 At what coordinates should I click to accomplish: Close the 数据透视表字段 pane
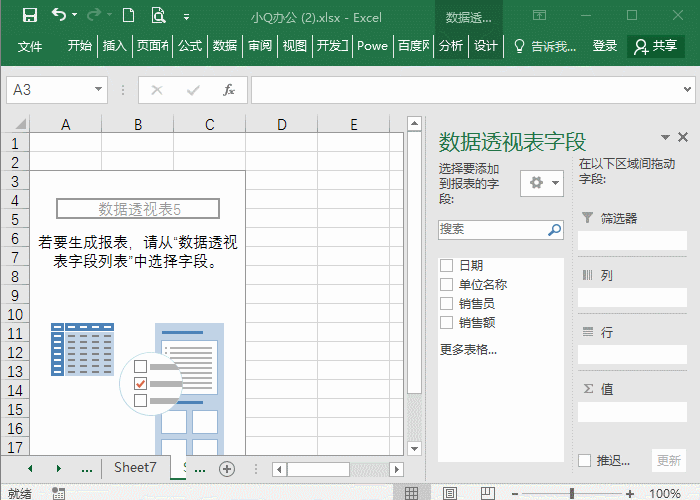[x=683, y=137]
